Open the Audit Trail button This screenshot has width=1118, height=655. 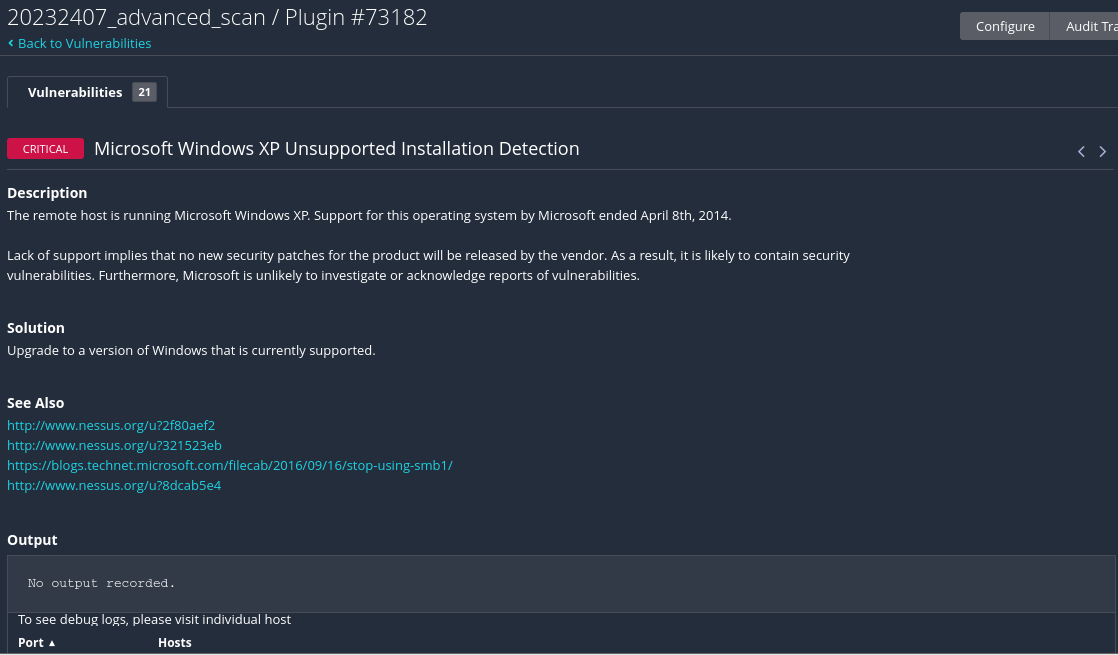pos(1088,26)
